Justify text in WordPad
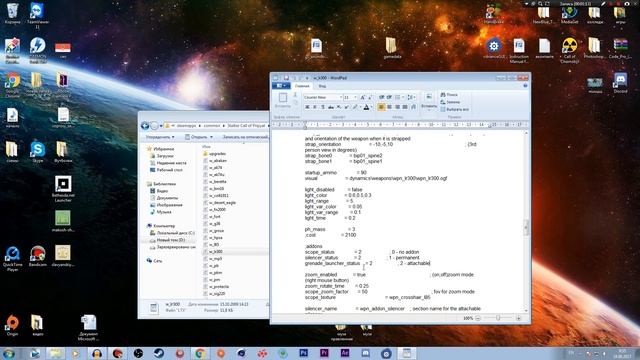The image size is (640, 360). [x=405, y=107]
